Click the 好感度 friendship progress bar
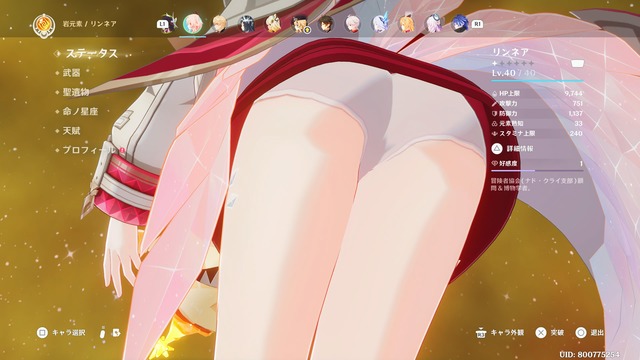 [537, 171]
